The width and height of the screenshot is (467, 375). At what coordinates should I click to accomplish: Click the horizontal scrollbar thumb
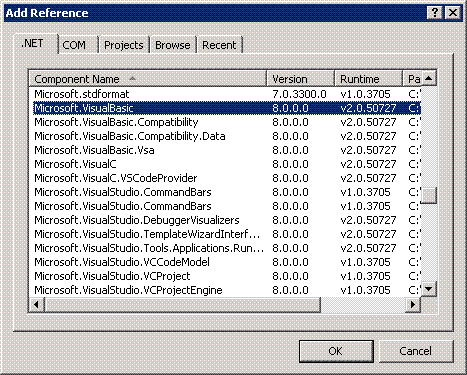point(182,304)
